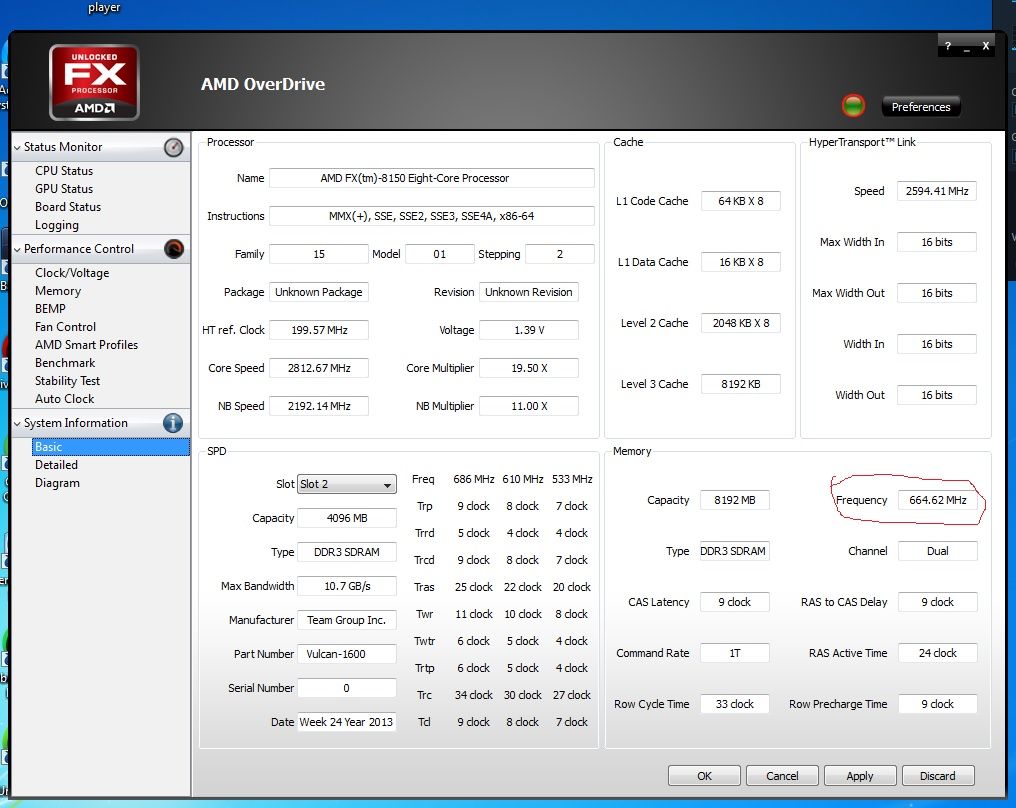
Task: Go to Clock/Voltage settings
Action: 72,273
